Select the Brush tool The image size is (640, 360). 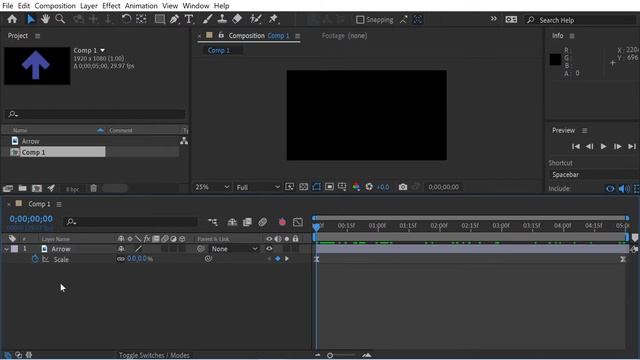[x=207, y=19]
